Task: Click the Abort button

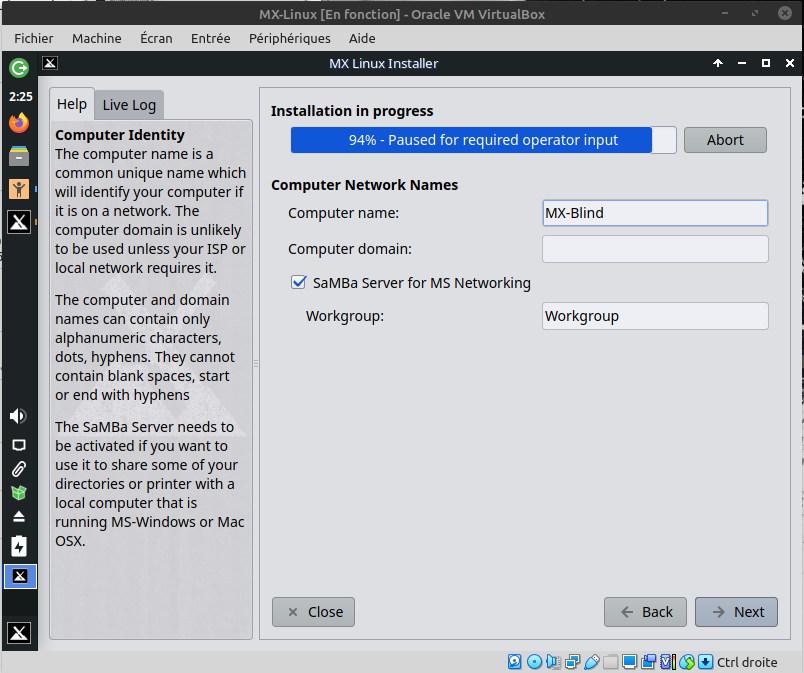Action: point(725,140)
